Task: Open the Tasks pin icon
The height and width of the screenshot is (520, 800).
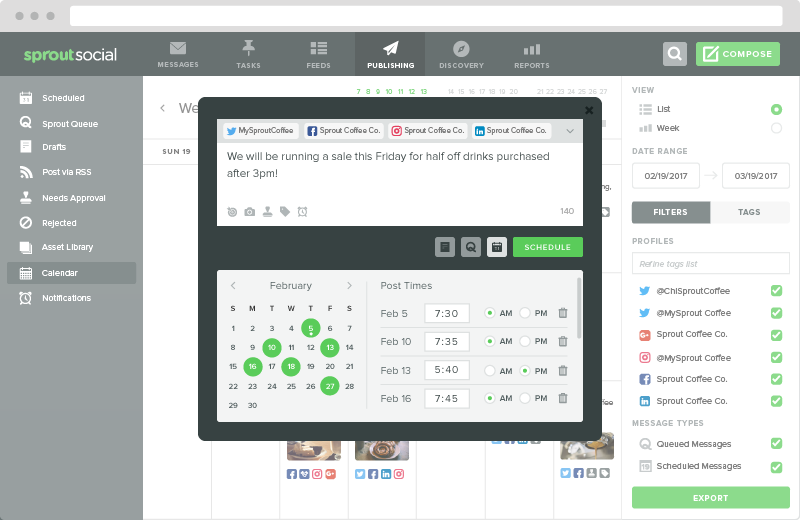Action: (248, 48)
